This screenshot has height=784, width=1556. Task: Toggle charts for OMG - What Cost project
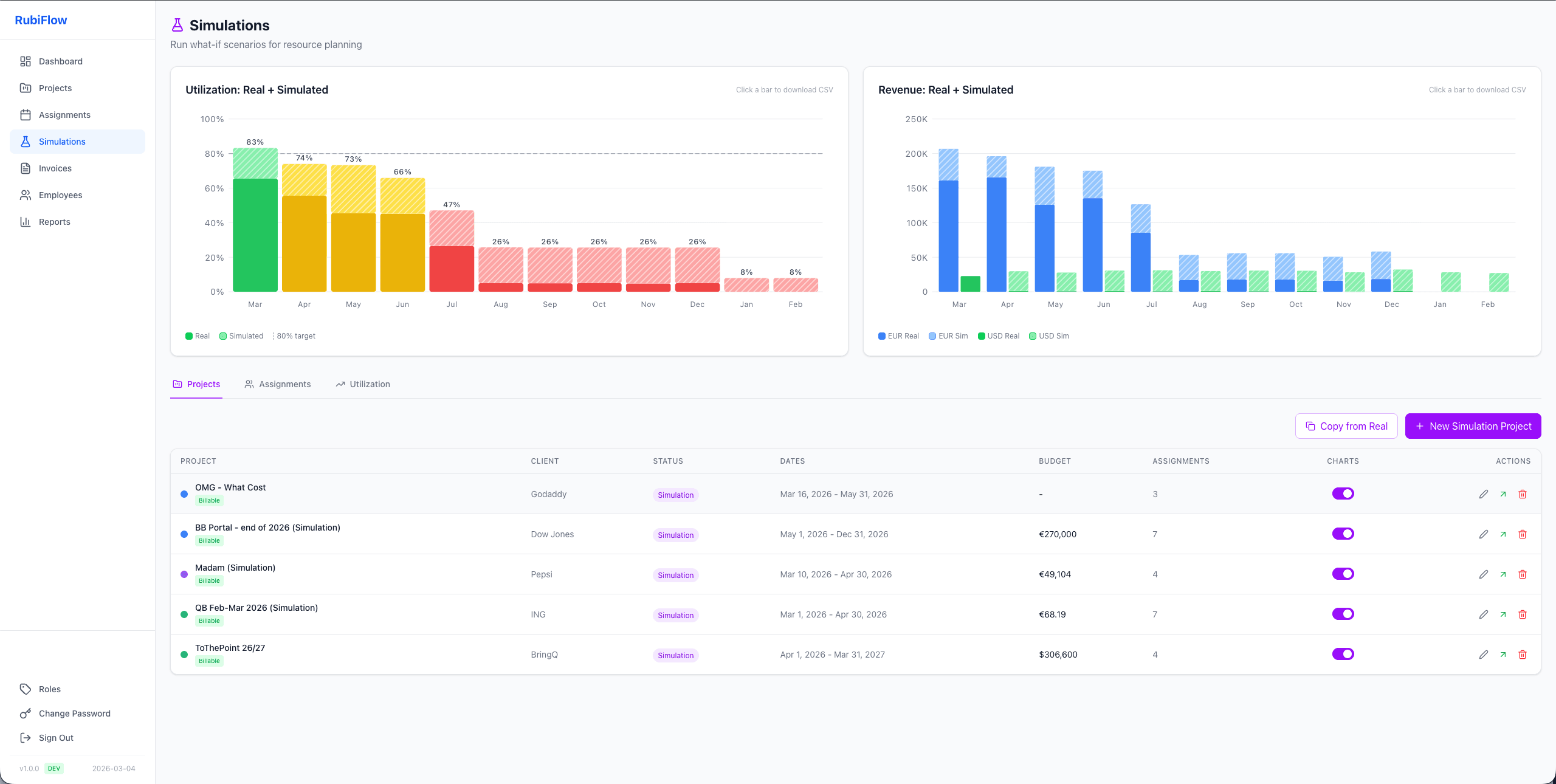click(1343, 493)
